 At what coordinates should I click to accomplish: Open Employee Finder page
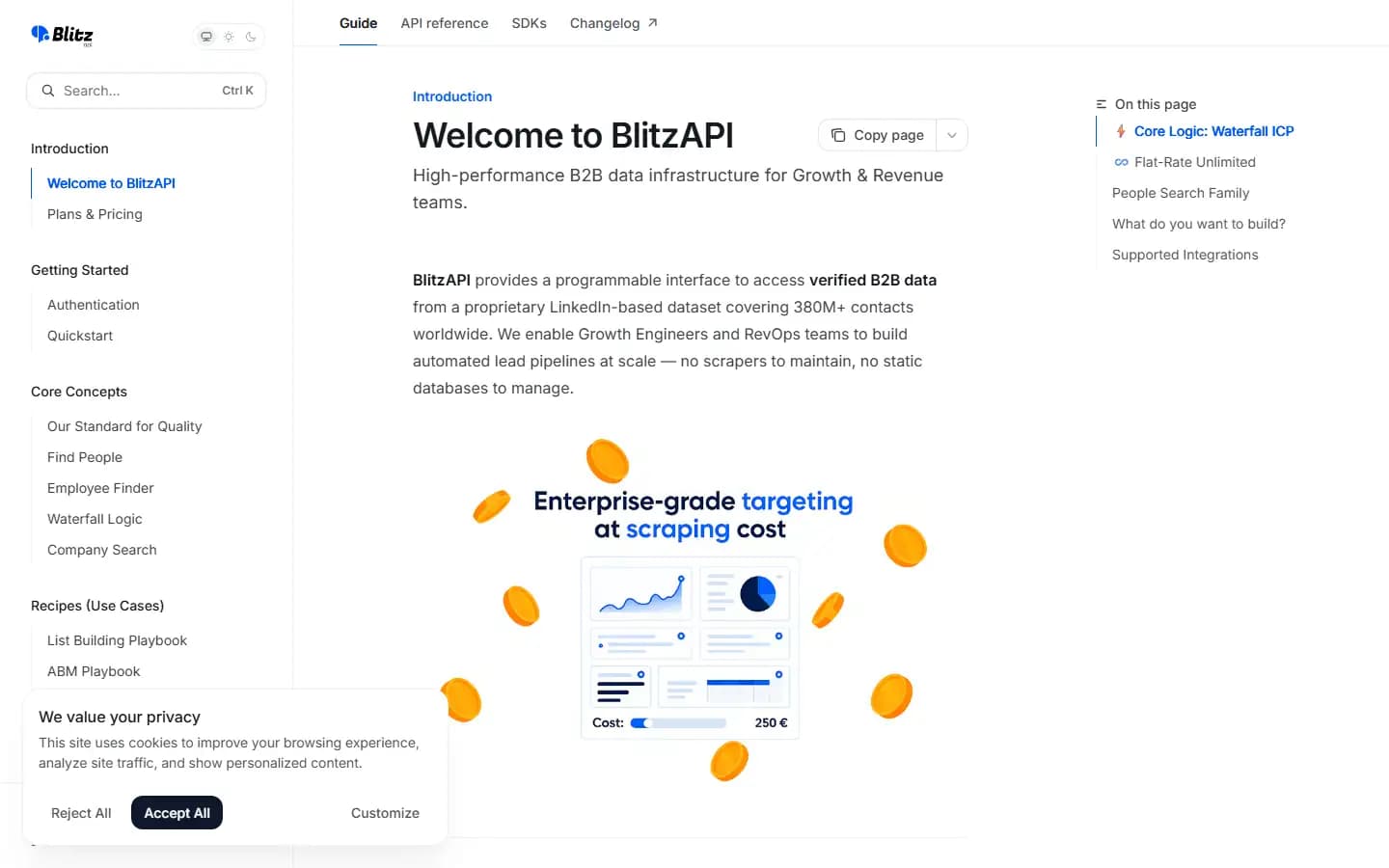(100, 488)
